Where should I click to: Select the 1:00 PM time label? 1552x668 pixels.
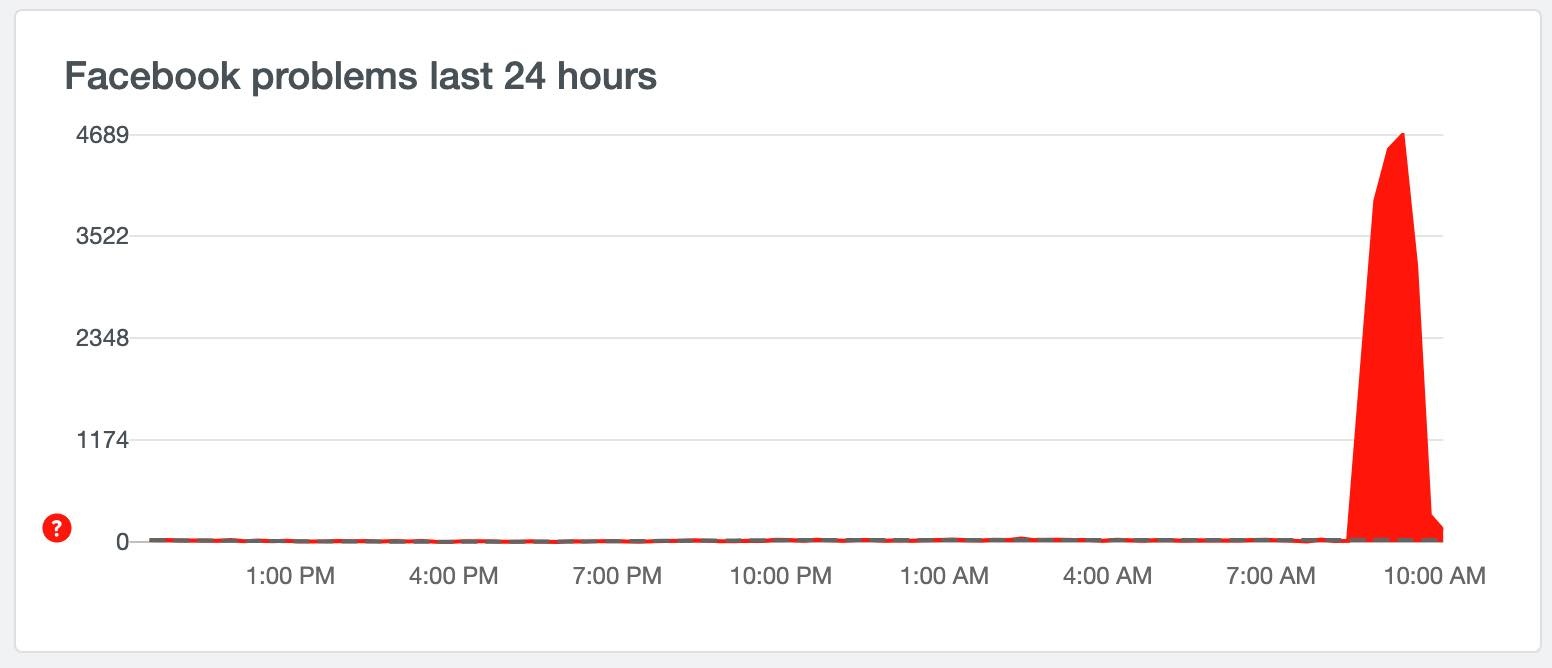290,576
